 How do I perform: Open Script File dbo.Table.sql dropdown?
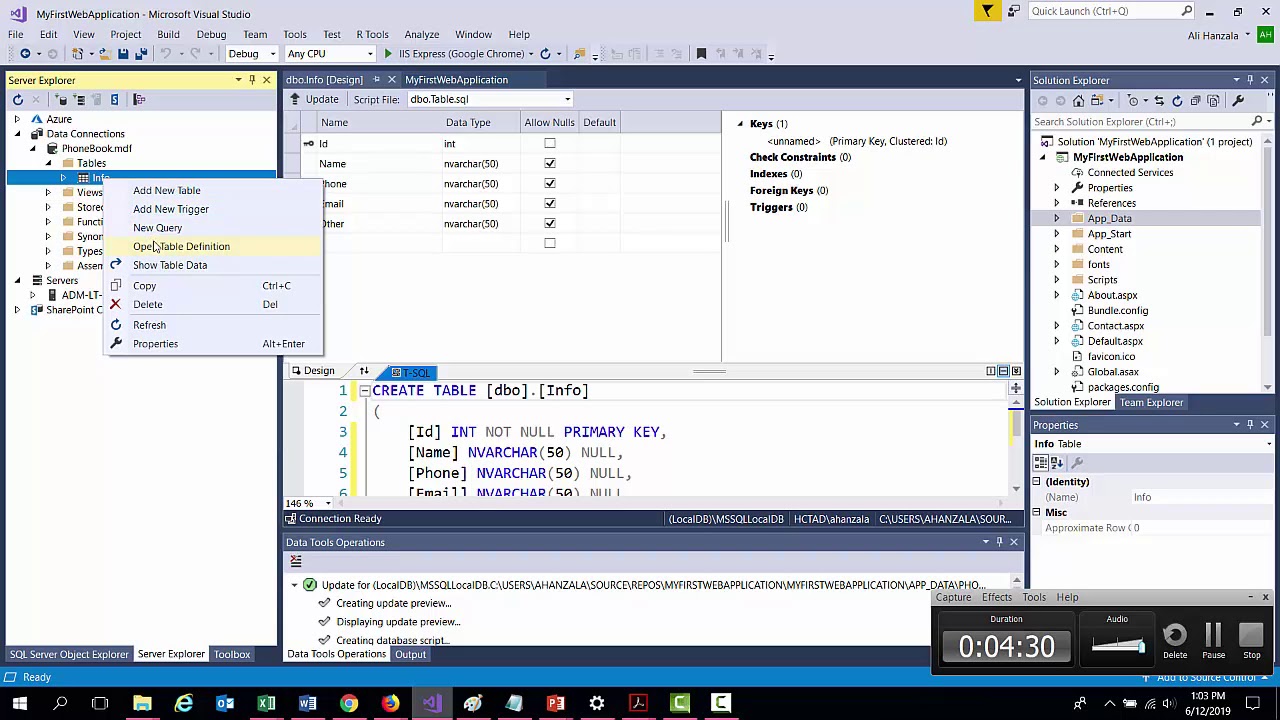tap(567, 99)
